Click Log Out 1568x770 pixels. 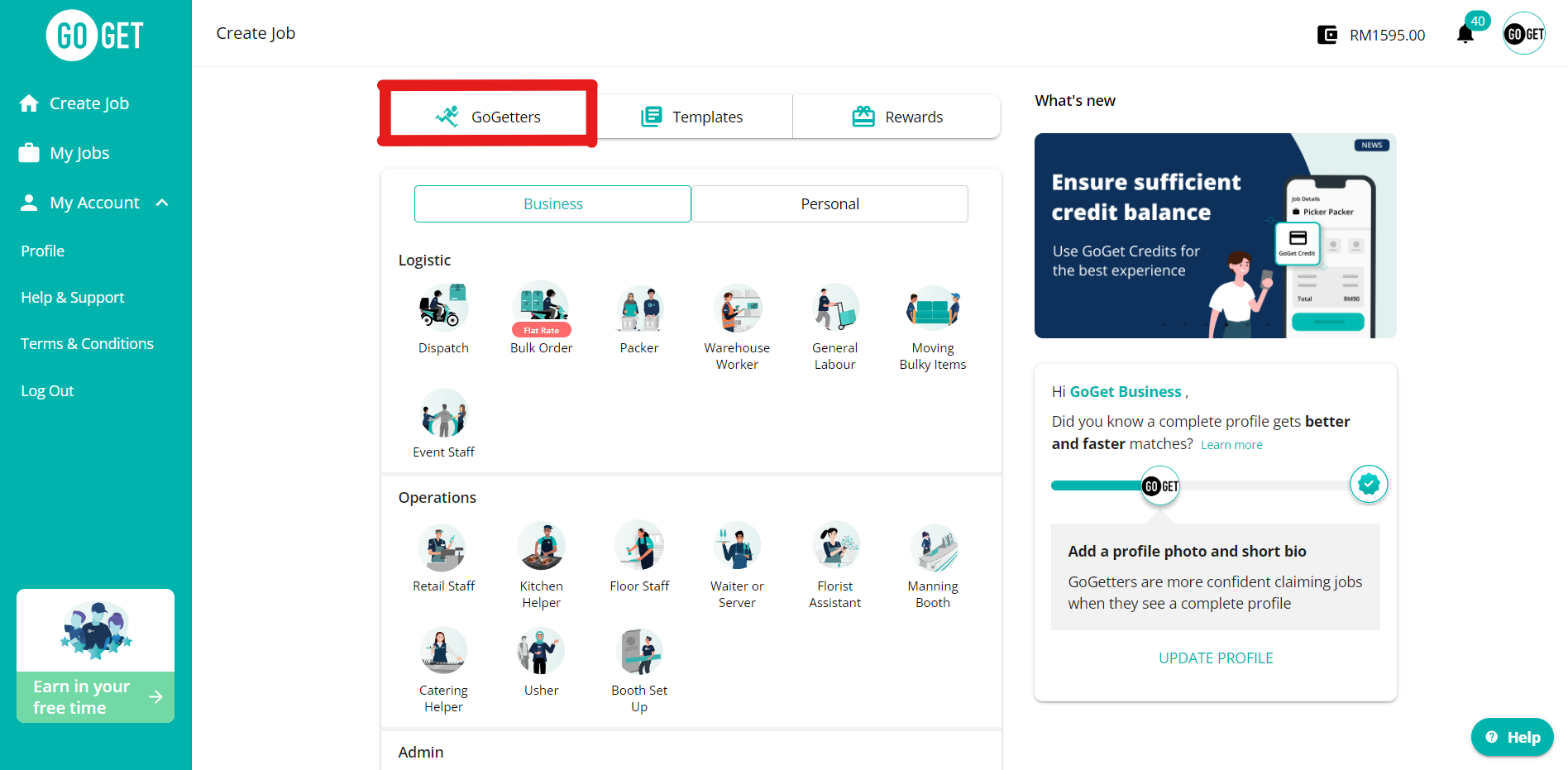coord(48,390)
